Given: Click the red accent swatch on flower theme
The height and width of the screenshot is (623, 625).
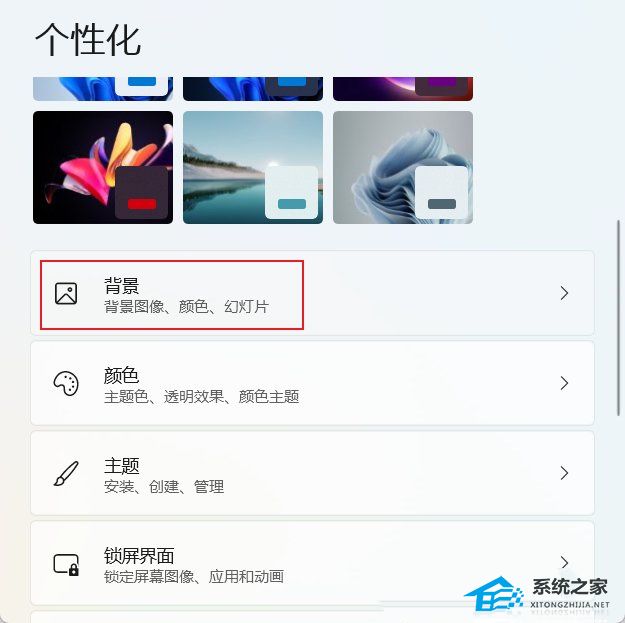Looking at the screenshot, I should [x=142, y=204].
